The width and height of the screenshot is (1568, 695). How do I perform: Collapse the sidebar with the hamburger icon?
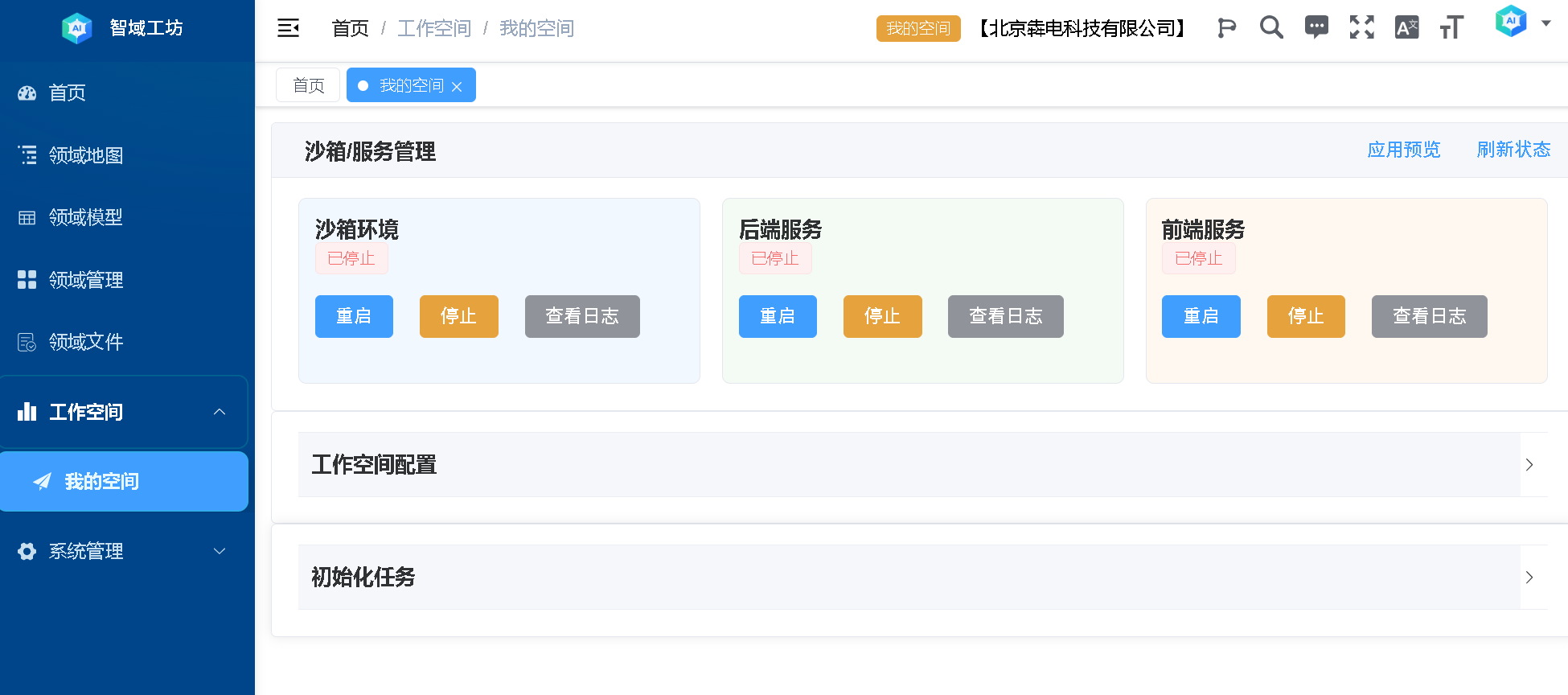(x=288, y=28)
